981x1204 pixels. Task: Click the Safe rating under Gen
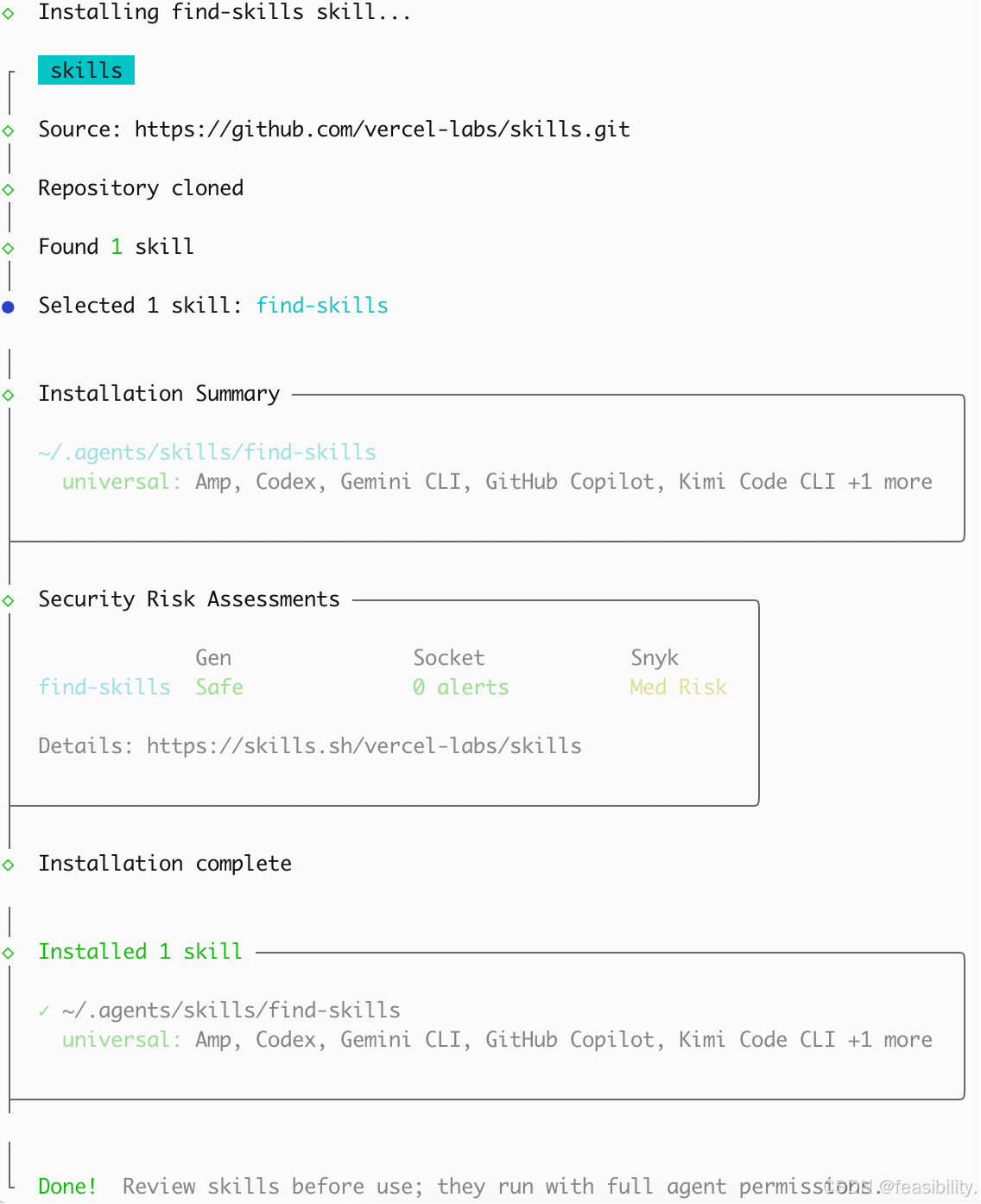[x=219, y=688]
